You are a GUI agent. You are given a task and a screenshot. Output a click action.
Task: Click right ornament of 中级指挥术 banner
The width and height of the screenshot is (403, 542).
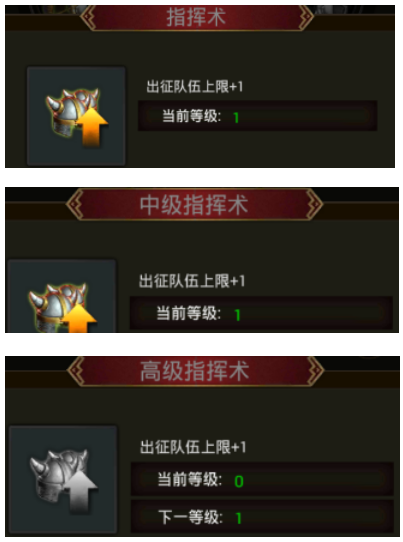[314, 204]
